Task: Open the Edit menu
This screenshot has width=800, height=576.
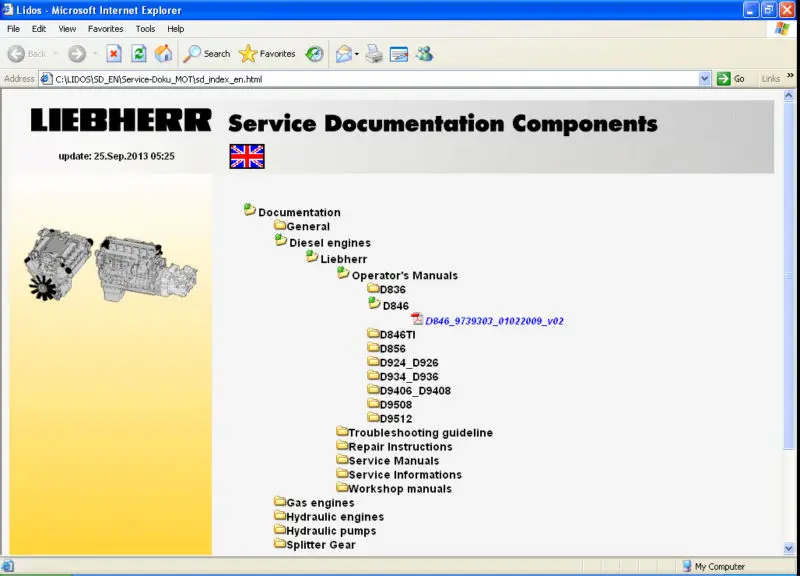Action: click(39, 29)
